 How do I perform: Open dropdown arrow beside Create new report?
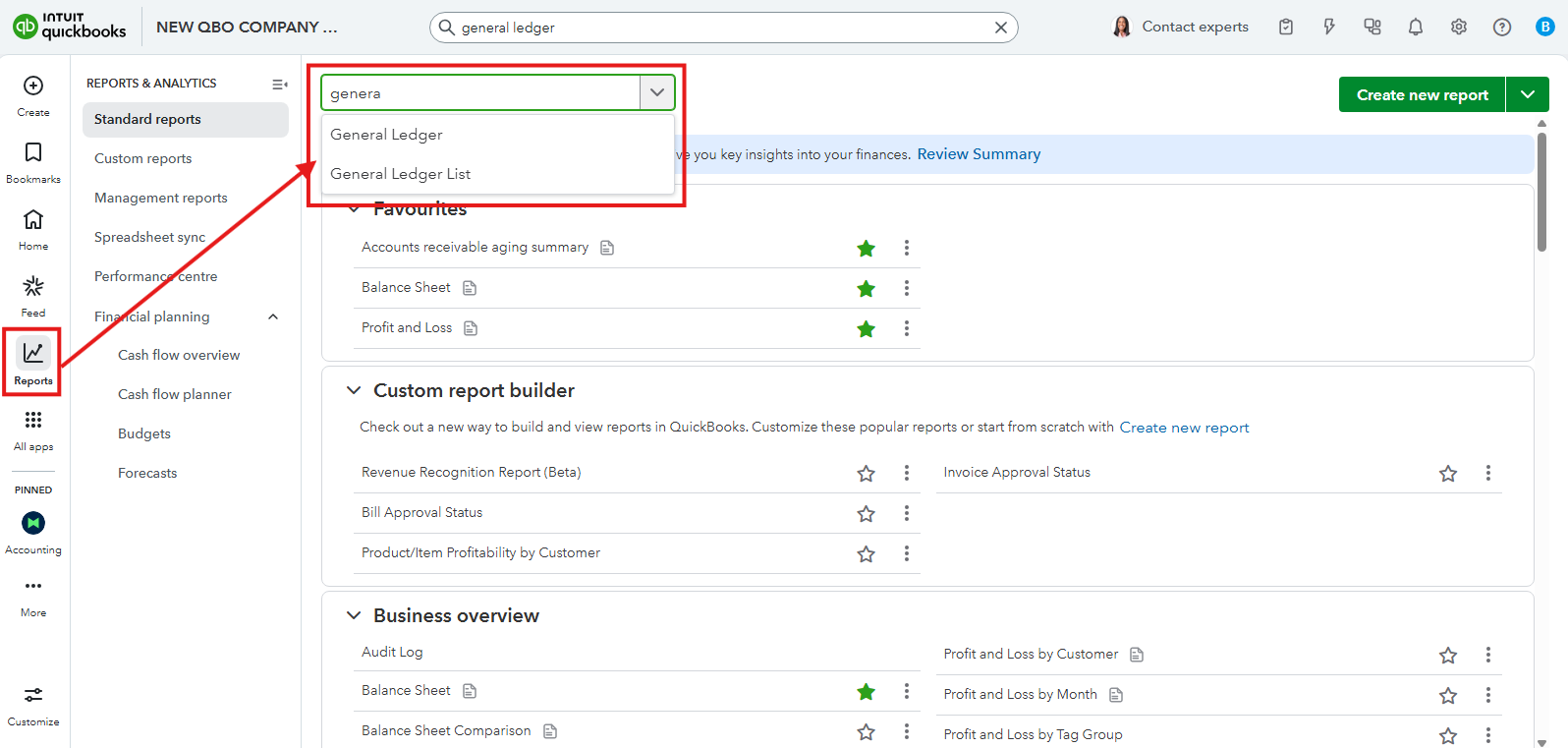1527,95
